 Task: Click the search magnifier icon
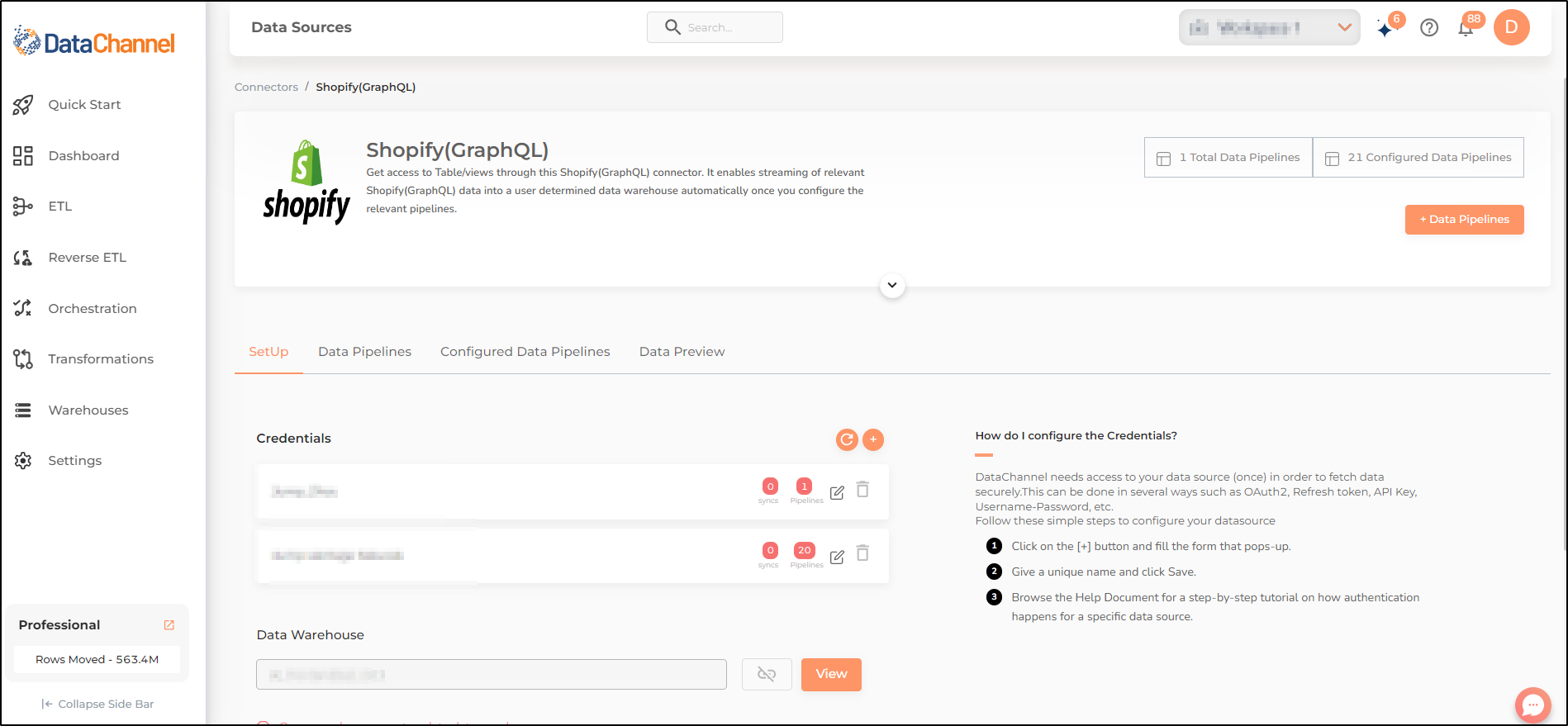point(672,27)
